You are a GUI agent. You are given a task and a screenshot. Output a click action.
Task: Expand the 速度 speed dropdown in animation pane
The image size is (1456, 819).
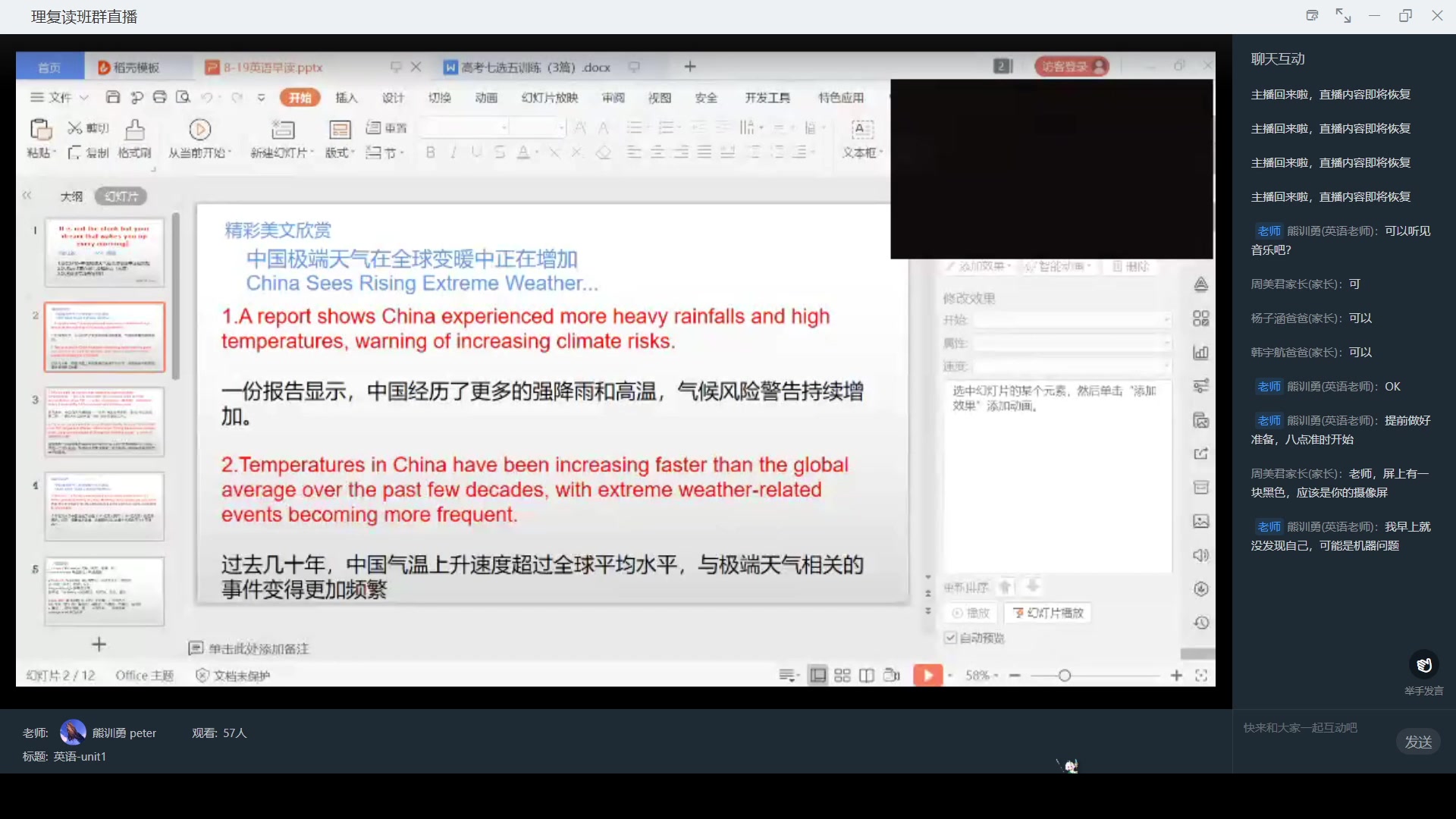click(1073, 366)
